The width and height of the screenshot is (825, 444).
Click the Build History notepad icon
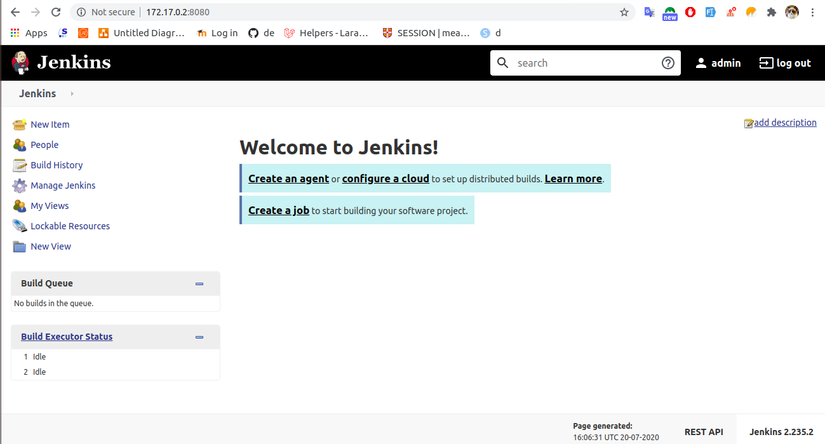tap(19, 165)
